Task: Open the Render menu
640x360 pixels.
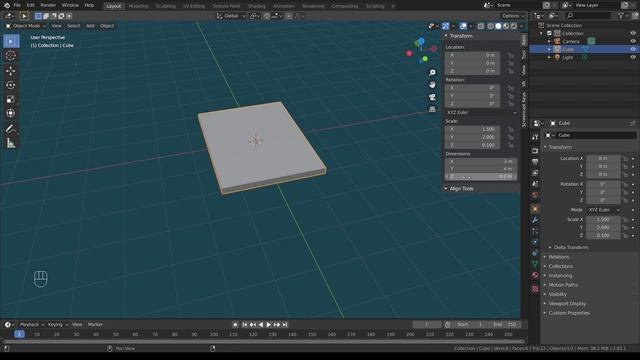Action: point(48,5)
